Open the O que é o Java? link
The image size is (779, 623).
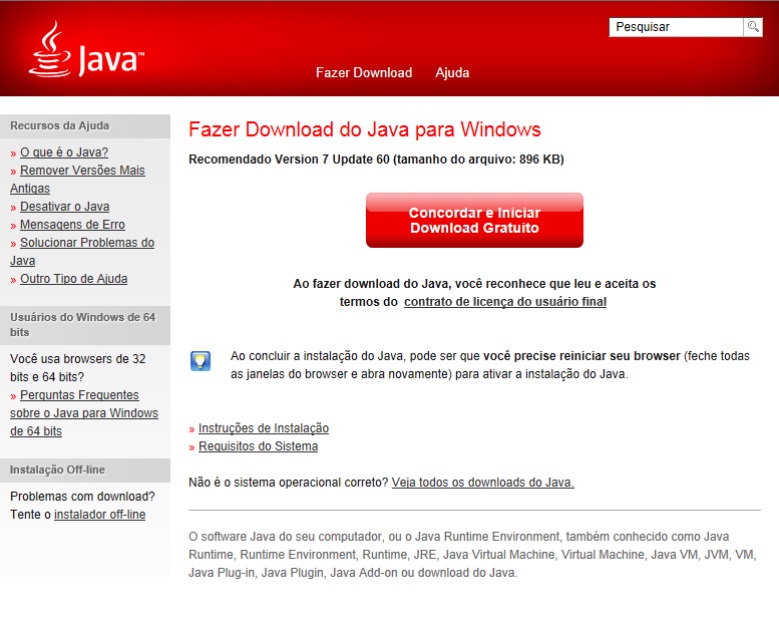pos(64,153)
